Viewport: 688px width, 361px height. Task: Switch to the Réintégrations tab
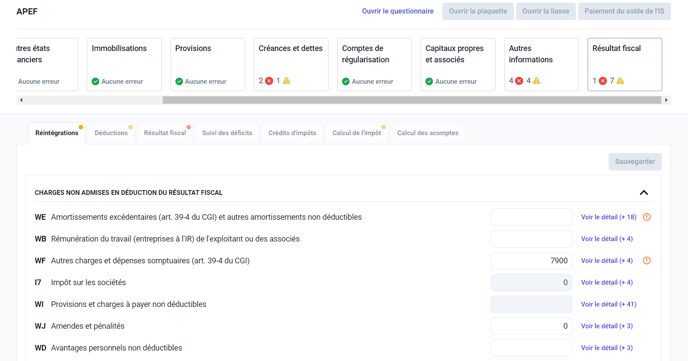[57, 133]
